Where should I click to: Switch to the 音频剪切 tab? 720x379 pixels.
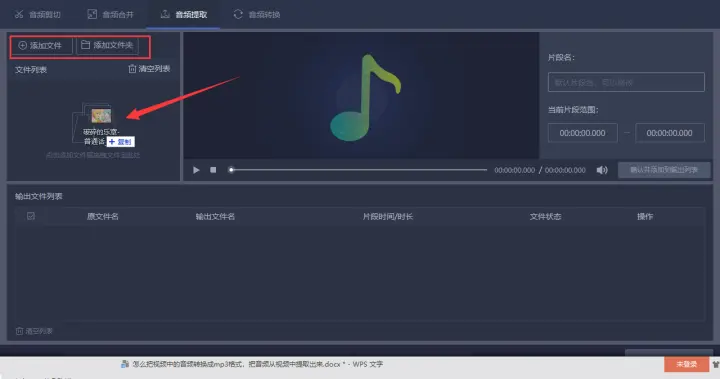(38, 15)
